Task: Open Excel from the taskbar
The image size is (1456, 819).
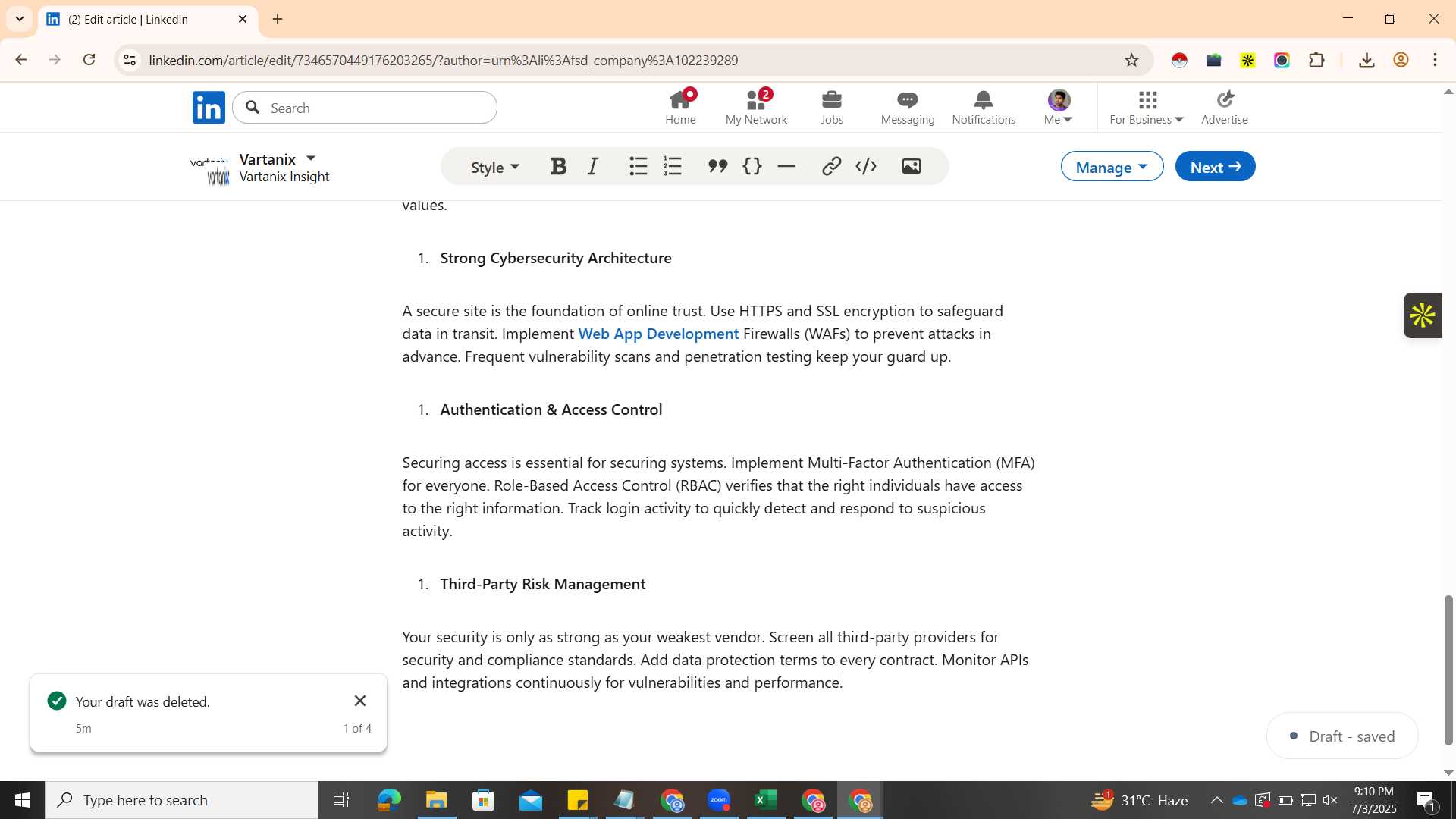Action: coord(766,800)
